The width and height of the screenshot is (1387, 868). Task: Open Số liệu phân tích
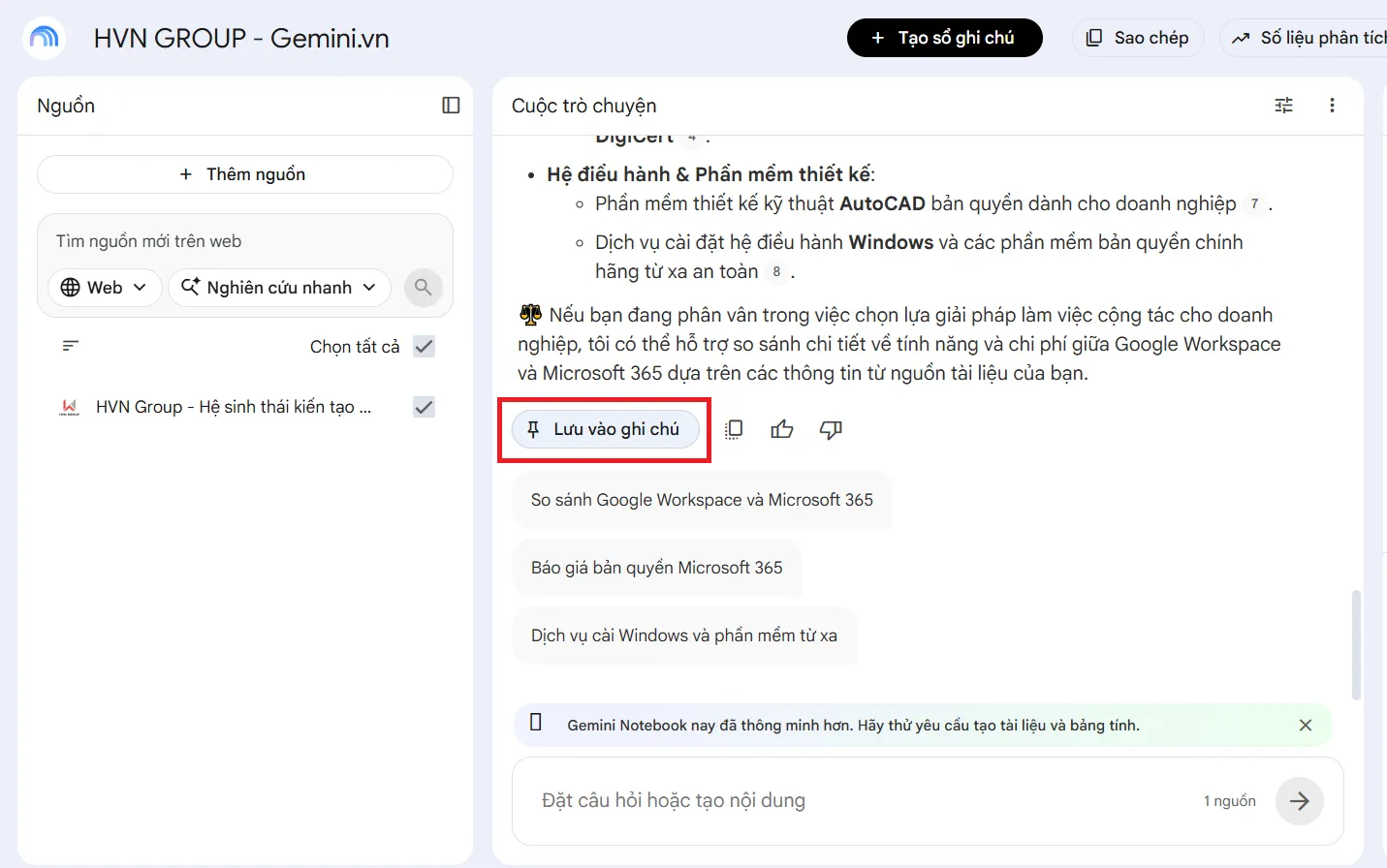coord(1306,38)
